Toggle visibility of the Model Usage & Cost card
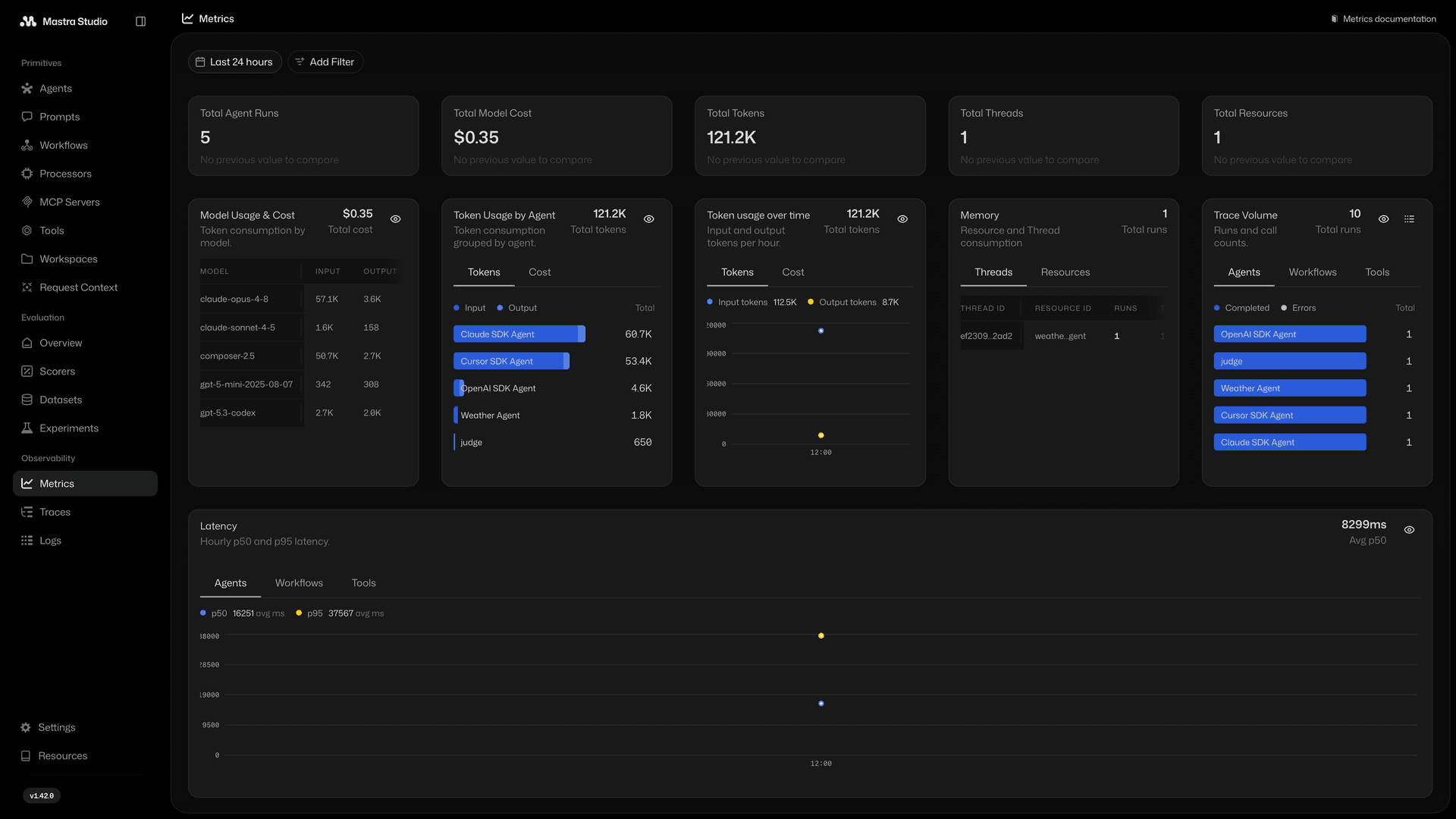Screen dimensions: 1456x819 396,219
